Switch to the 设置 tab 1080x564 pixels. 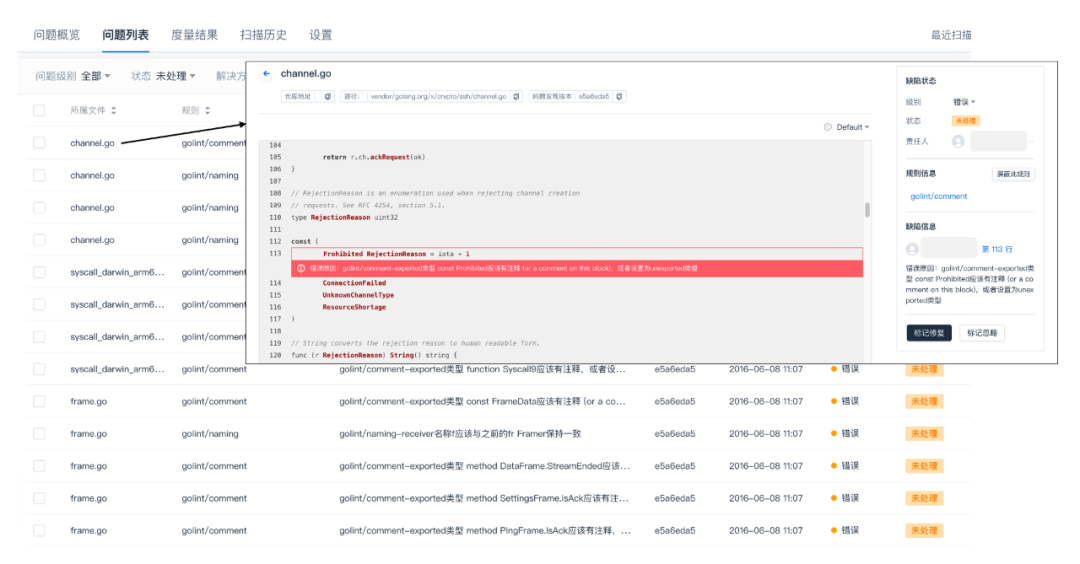pos(320,35)
